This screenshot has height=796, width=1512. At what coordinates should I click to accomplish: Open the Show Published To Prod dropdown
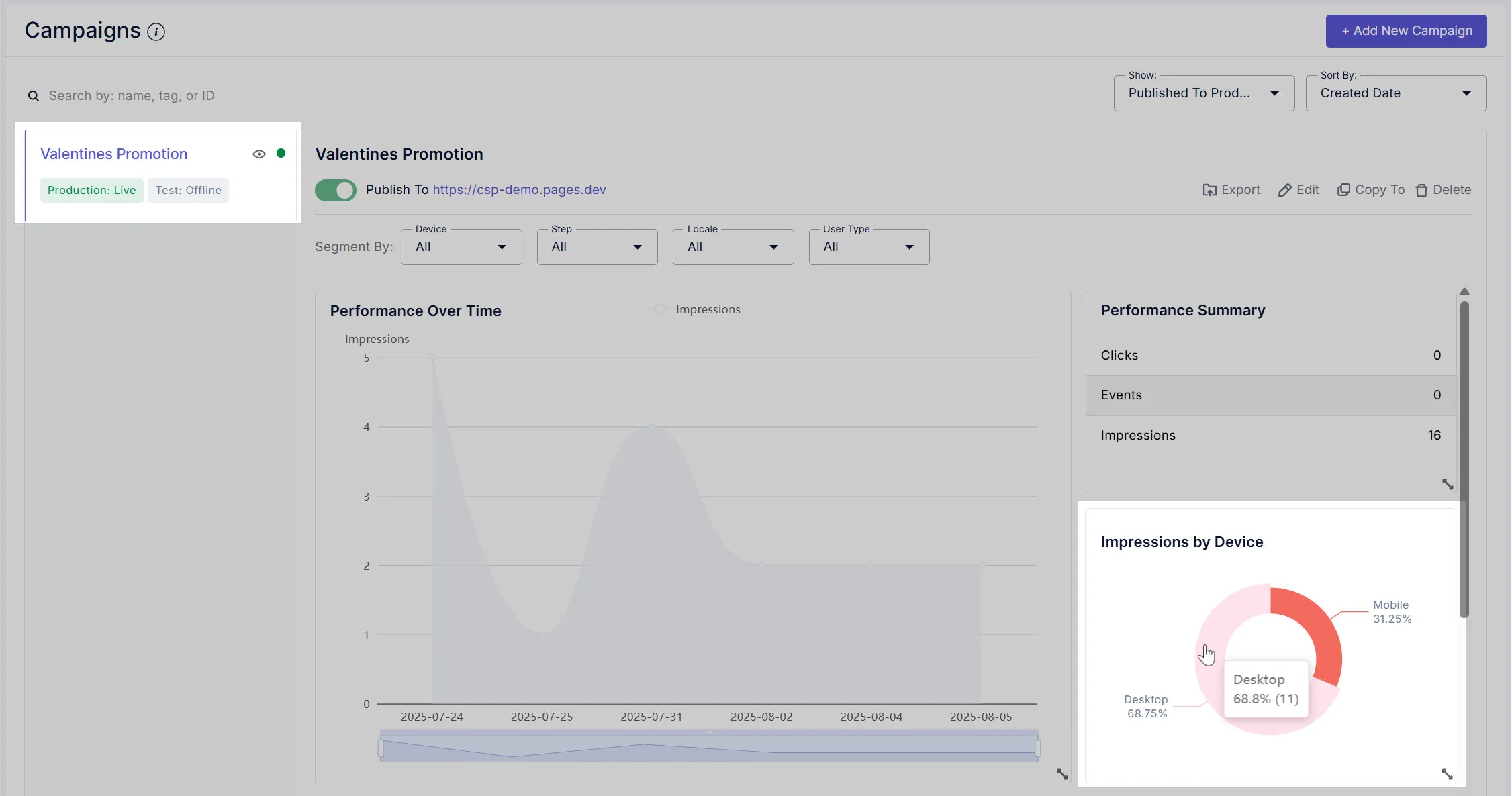(x=1203, y=93)
